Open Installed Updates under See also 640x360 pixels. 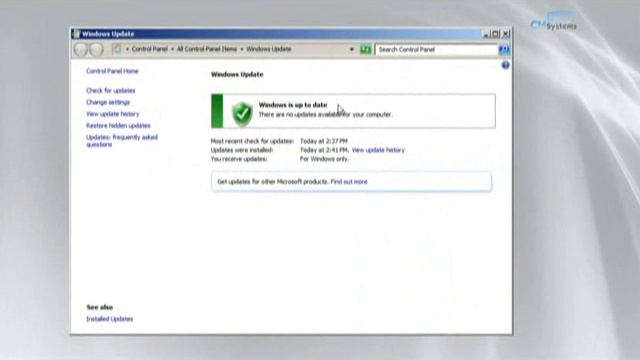coord(109,319)
